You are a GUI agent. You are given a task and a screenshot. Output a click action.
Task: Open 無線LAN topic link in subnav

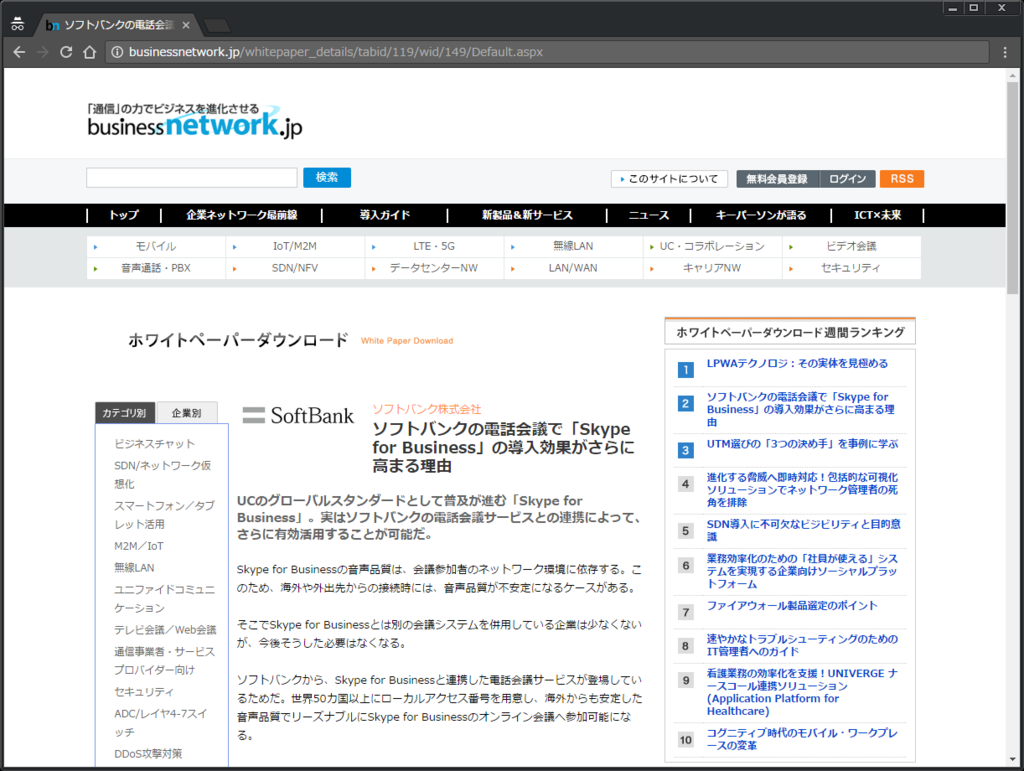[573, 246]
